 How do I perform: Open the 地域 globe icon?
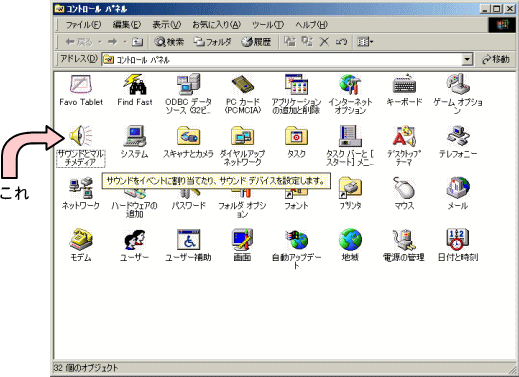pos(350,239)
